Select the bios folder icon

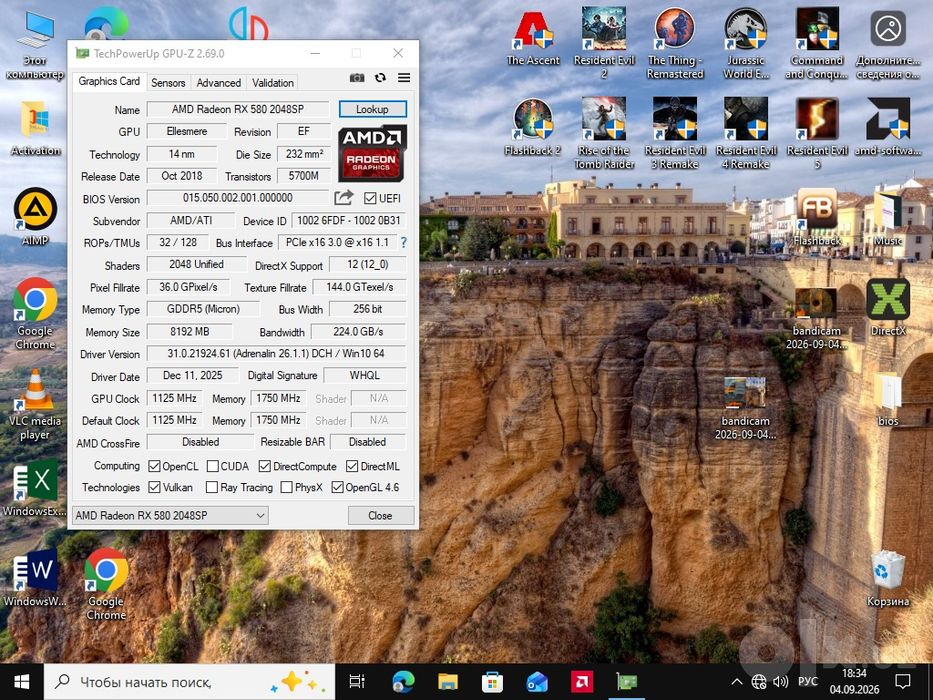[x=888, y=398]
